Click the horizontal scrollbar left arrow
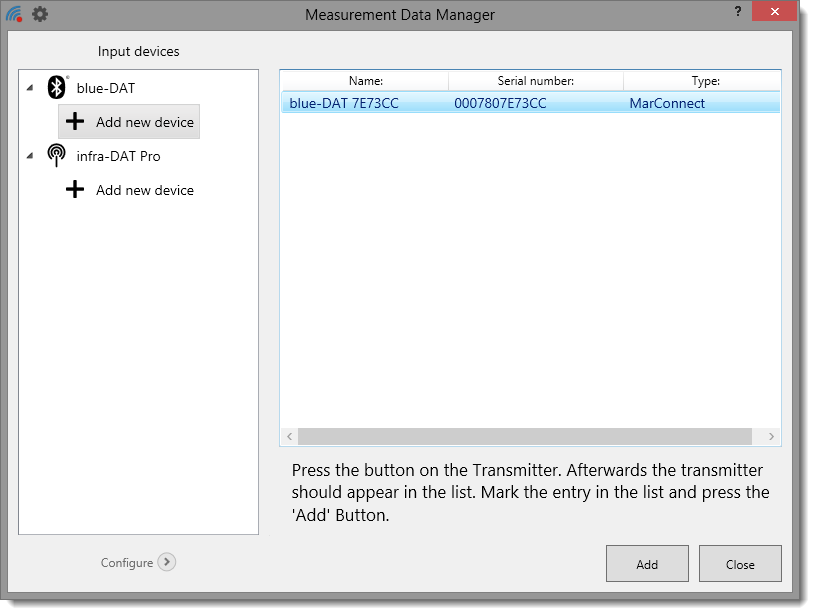The height and width of the screenshot is (615, 815). coord(290,437)
